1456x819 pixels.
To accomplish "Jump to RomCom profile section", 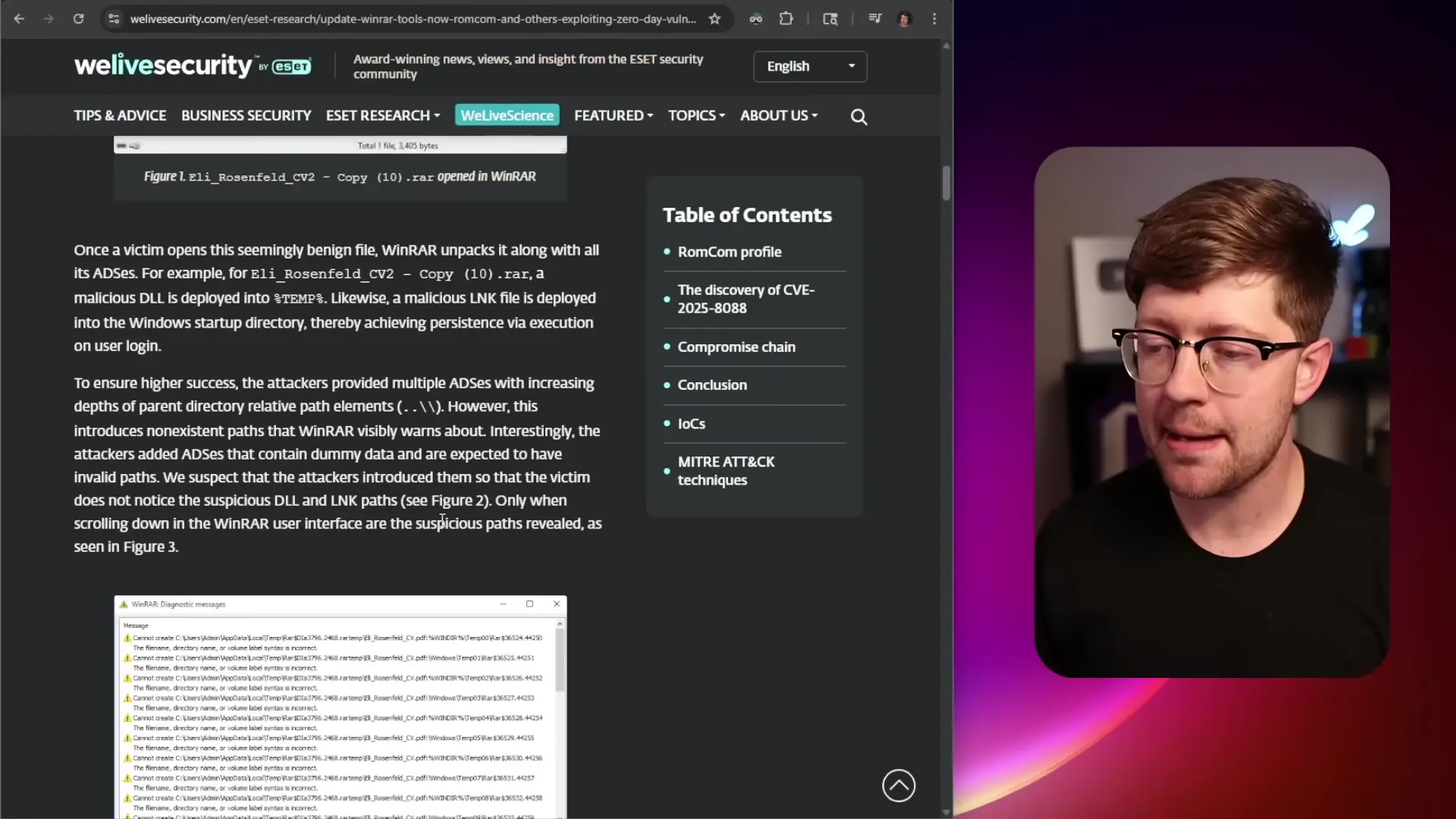I will [730, 252].
